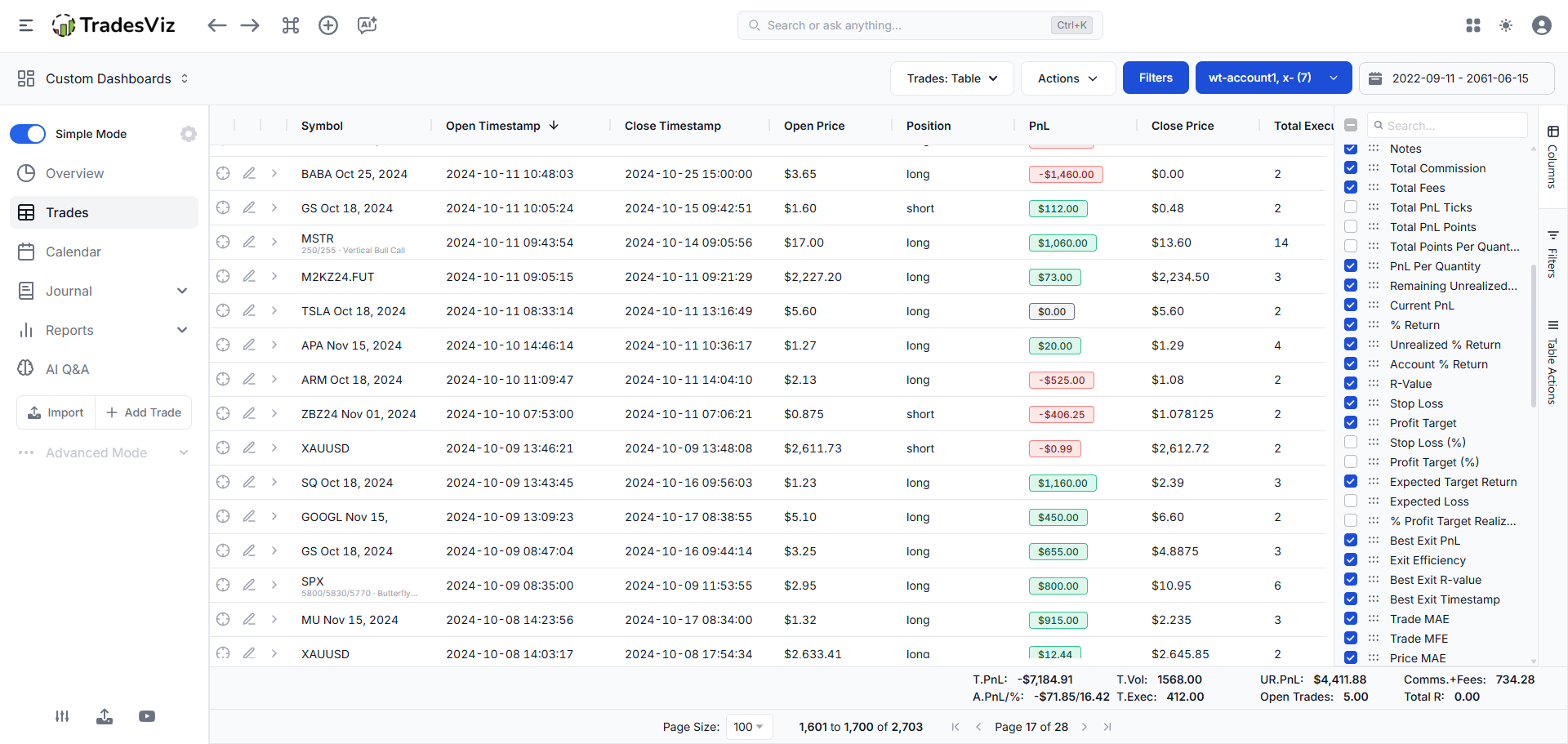
Task: Enable the Total PnL Points column
Action: coord(1351,227)
